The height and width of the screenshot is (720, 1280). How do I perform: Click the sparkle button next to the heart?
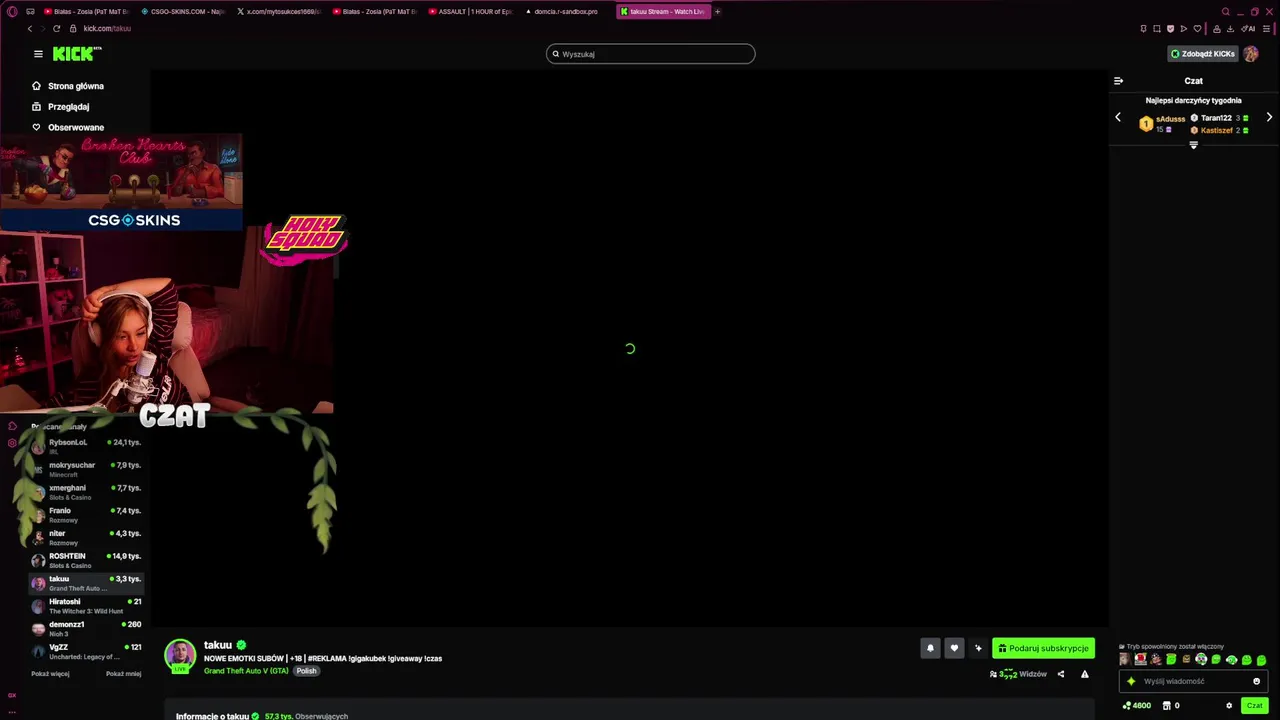pos(978,648)
